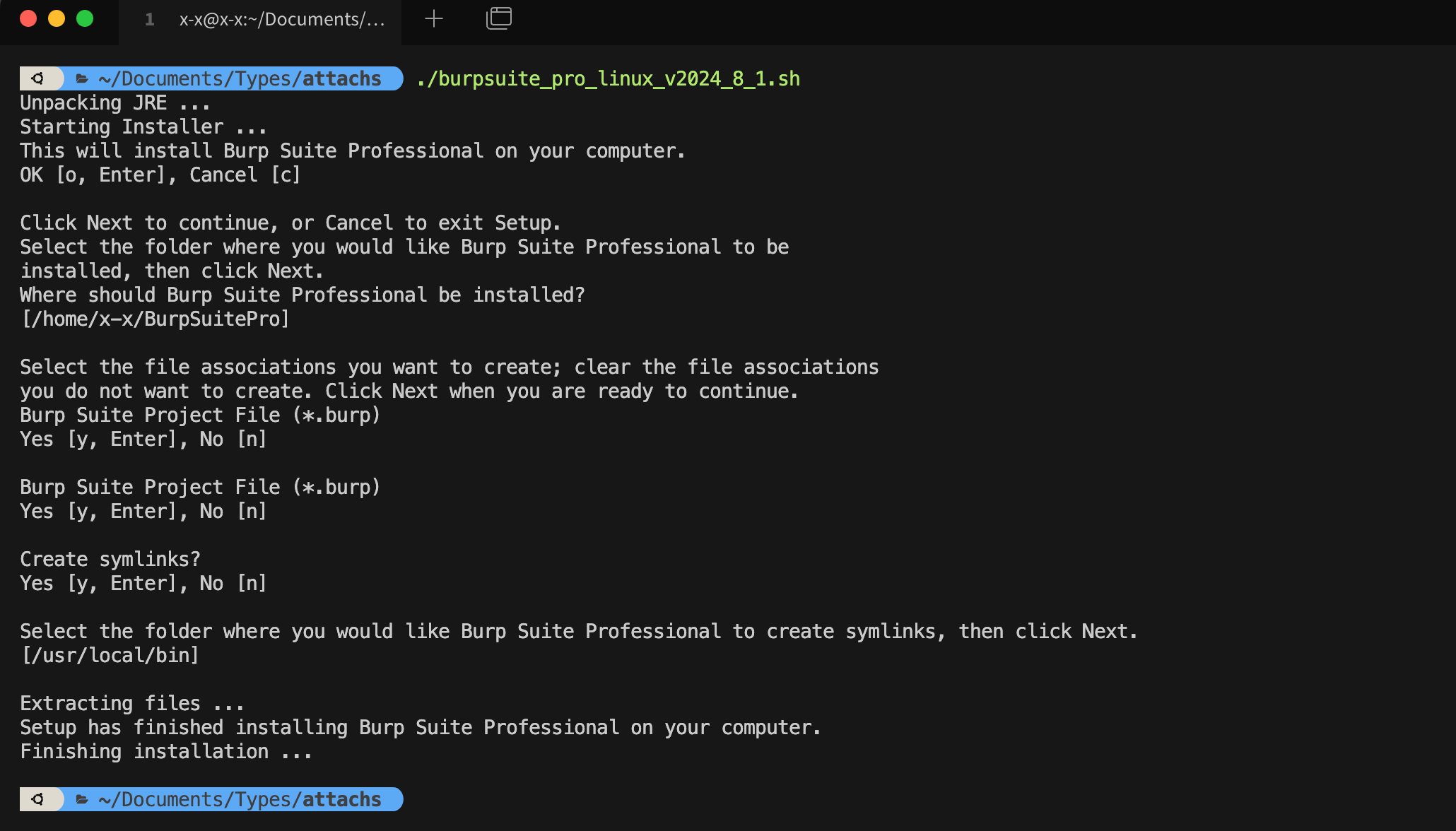
Task: Click 'Click Next to continue, or Cancel' line
Action: [x=290, y=223]
